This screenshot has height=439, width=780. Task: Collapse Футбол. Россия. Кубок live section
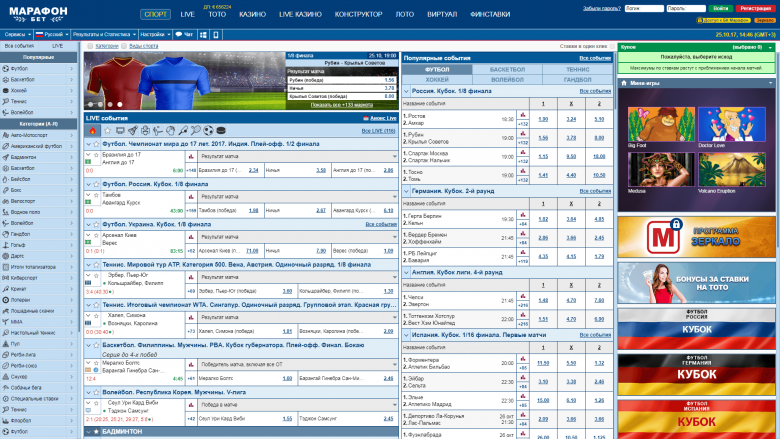(x=89, y=184)
